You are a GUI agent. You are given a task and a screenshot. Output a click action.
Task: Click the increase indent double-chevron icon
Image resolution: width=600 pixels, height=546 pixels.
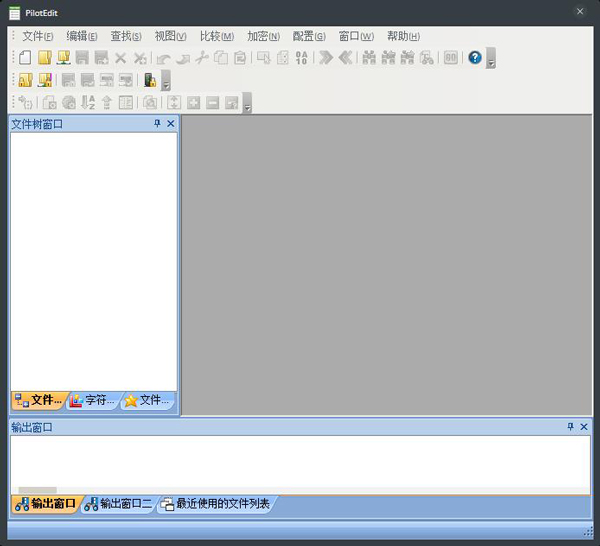click(x=326, y=58)
